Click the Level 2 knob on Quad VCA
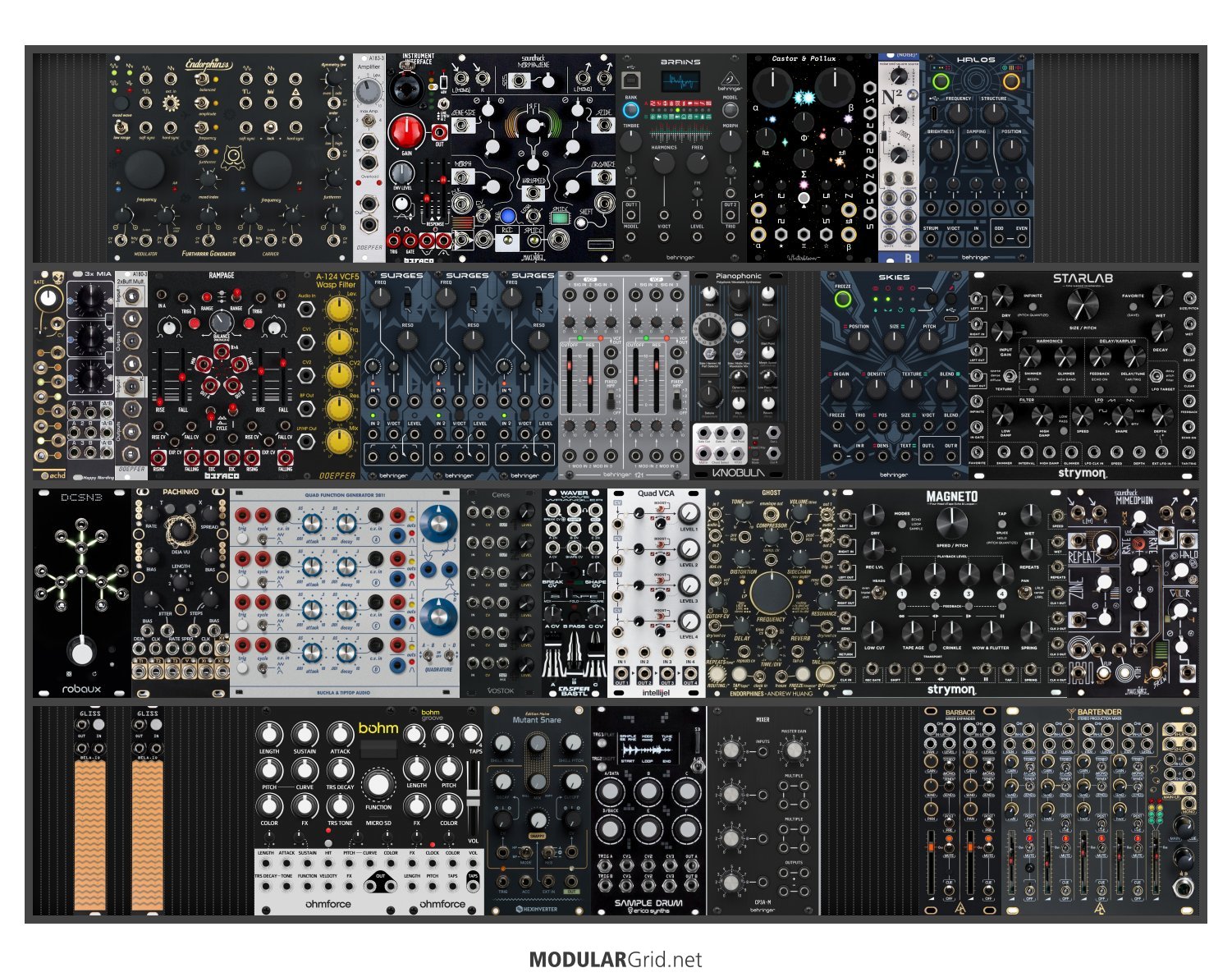This screenshot has width=1232, height=977. coord(689,549)
